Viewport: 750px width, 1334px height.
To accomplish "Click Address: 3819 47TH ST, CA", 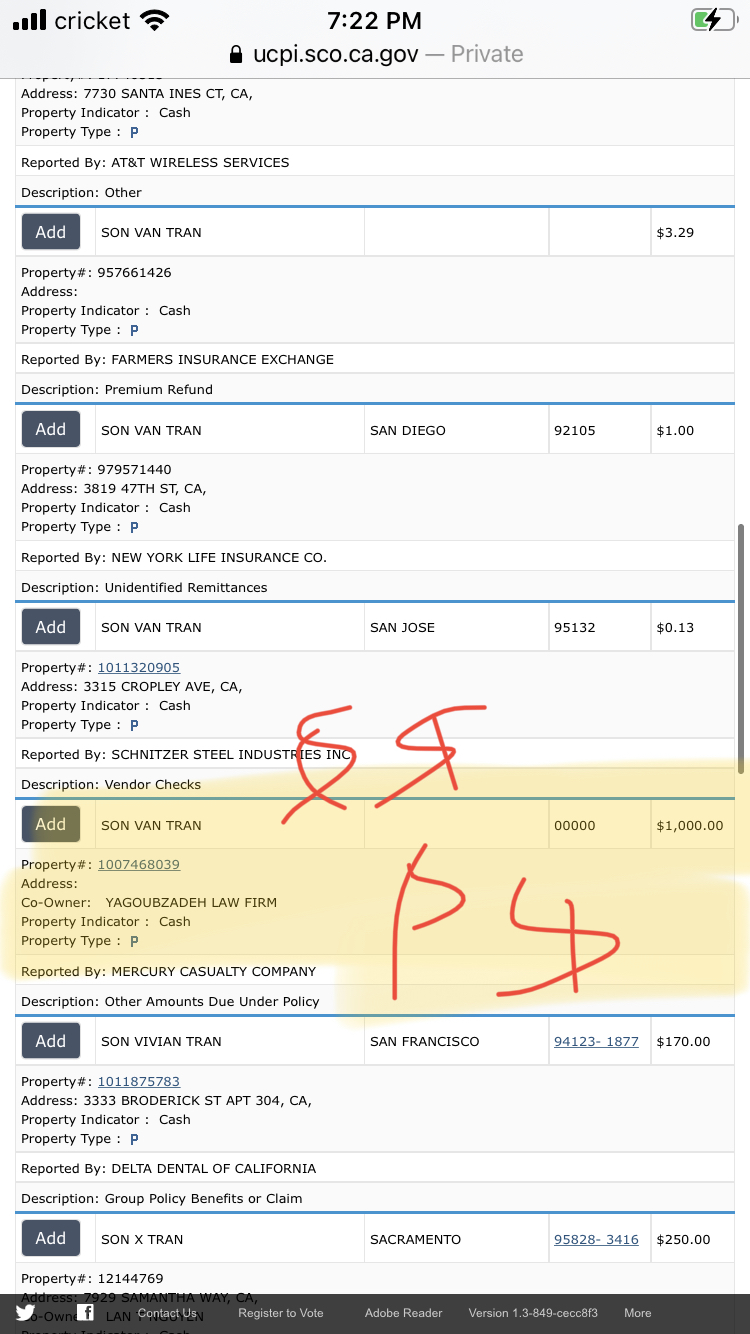I will [114, 489].
